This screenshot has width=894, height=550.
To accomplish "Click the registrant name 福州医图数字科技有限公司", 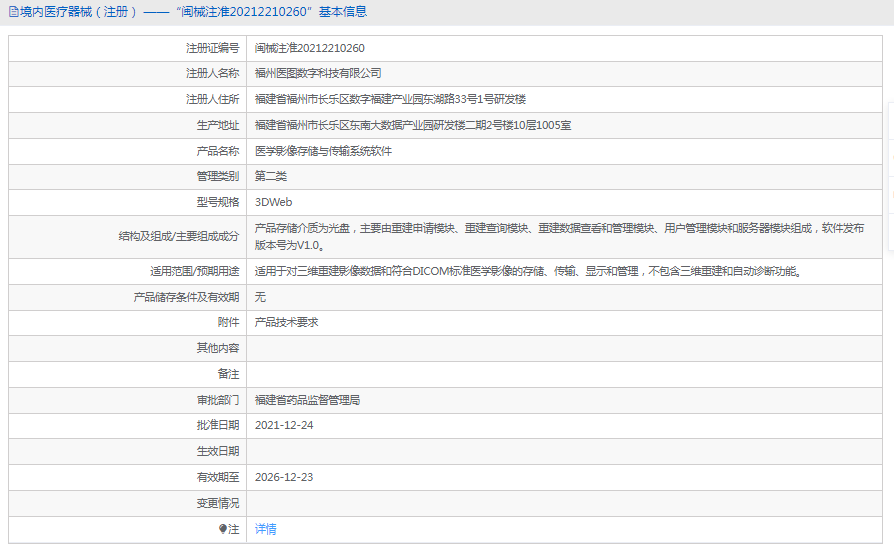I will [318, 74].
